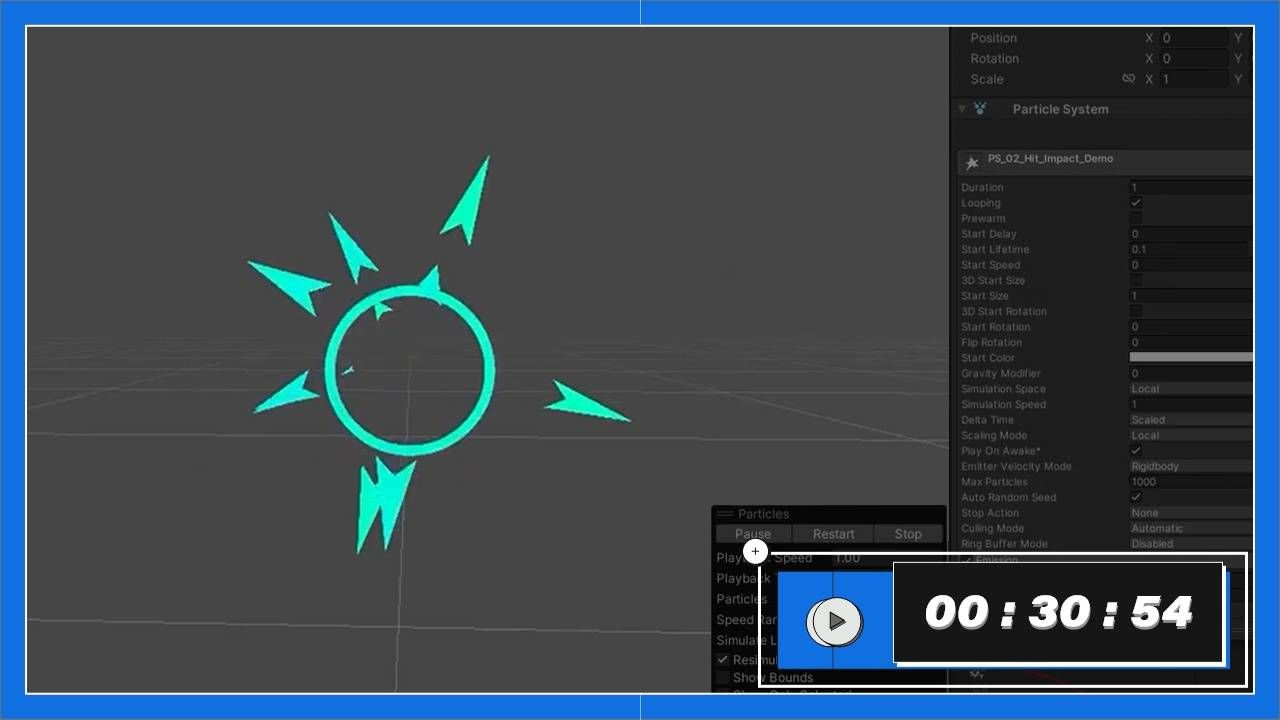Enable the 3D Start Size checkbox
This screenshot has height=720, width=1280.
coord(1136,280)
